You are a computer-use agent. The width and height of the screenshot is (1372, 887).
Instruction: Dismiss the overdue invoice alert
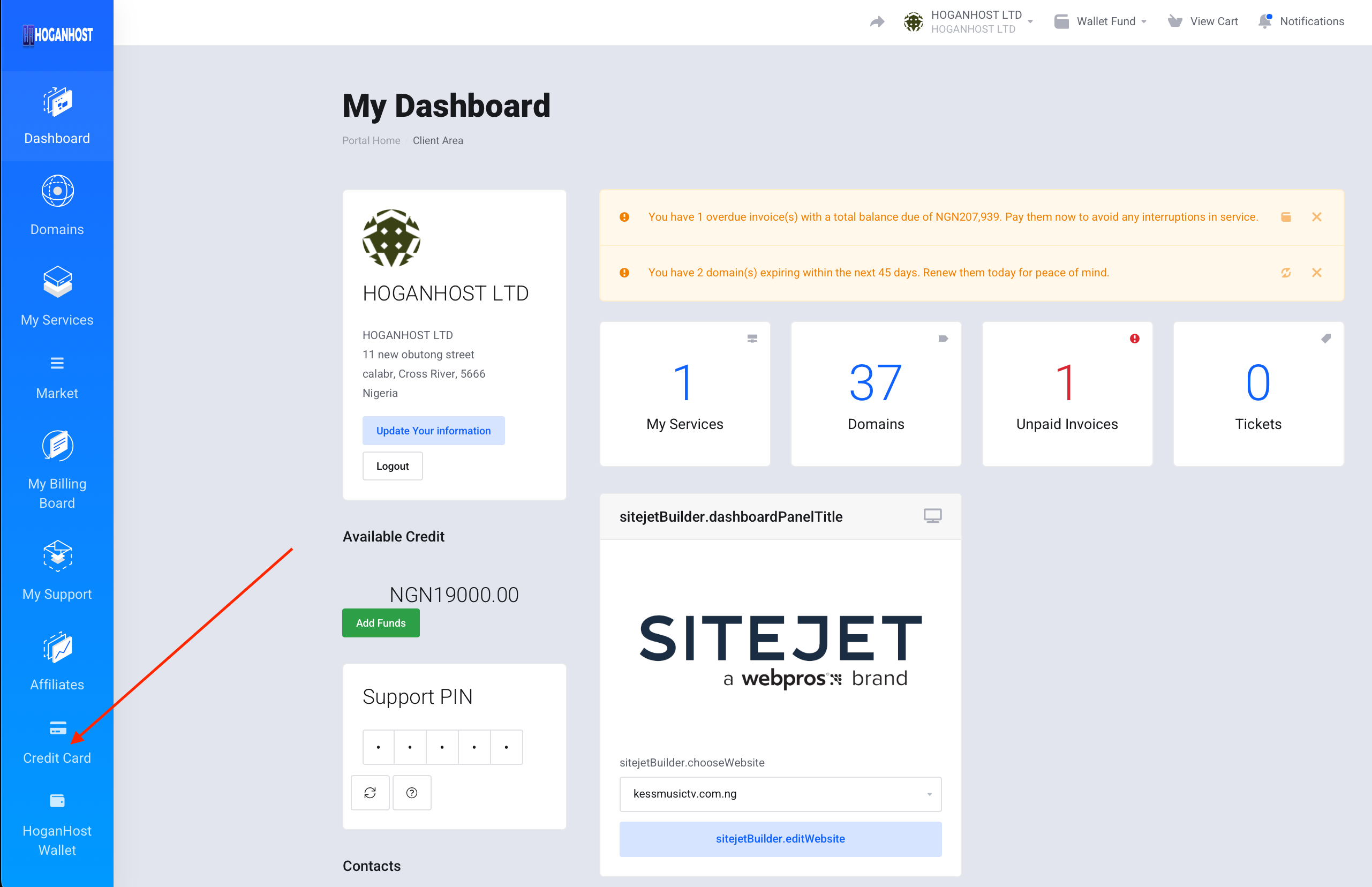click(1316, 217)
